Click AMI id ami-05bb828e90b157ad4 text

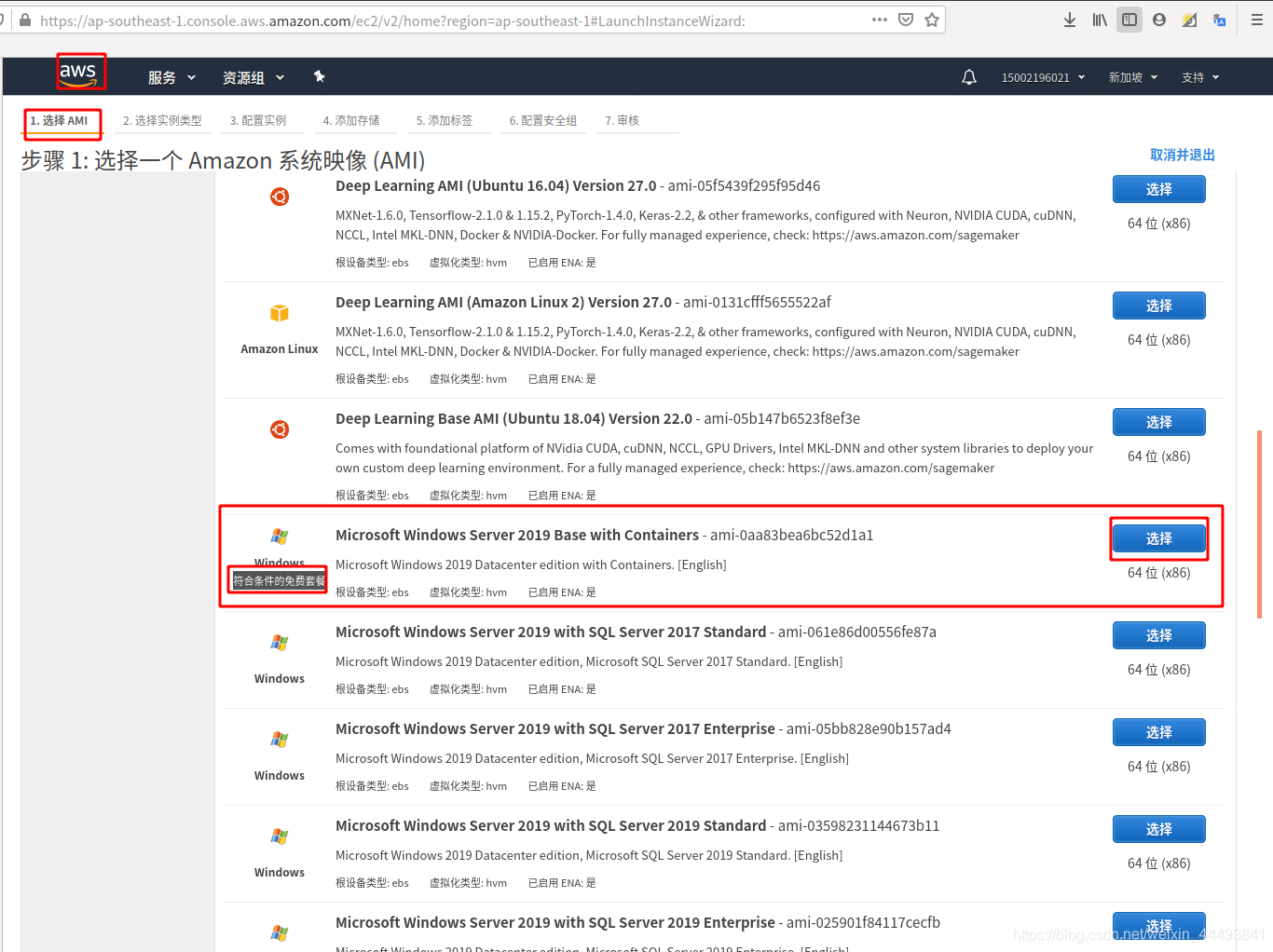[x=869, y=728]
